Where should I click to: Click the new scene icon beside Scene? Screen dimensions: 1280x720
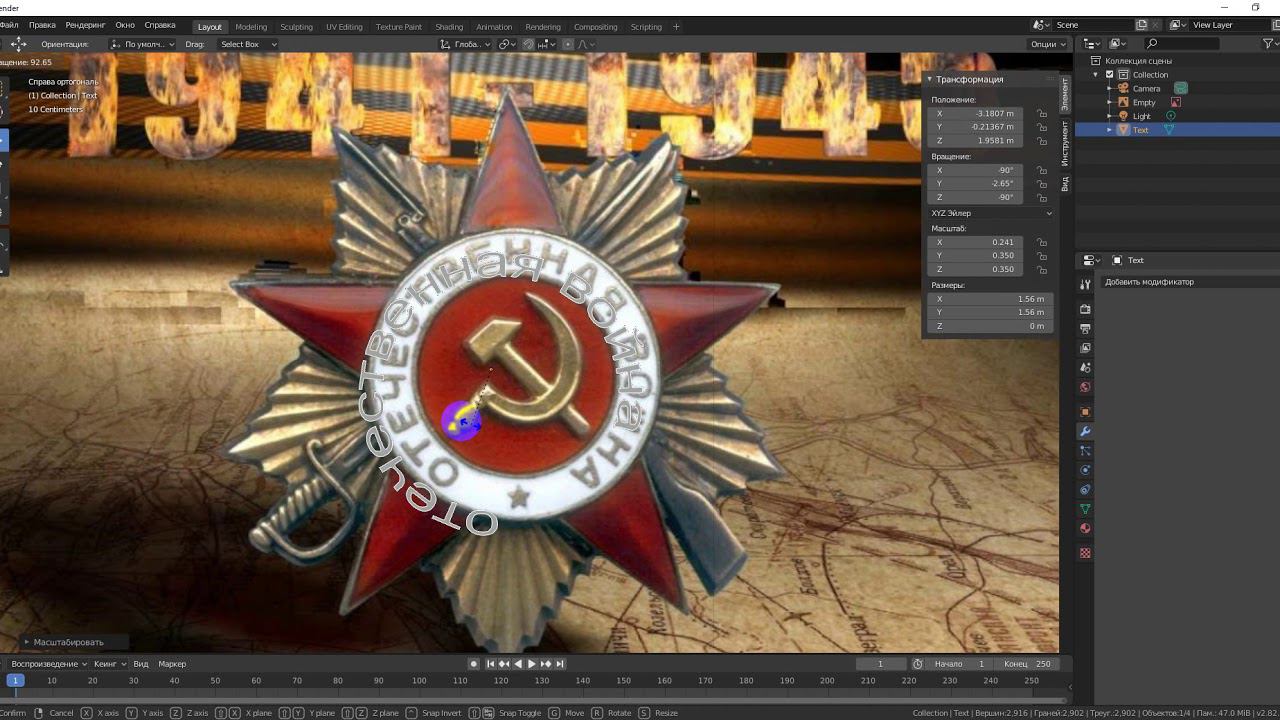click(1141, 25)
